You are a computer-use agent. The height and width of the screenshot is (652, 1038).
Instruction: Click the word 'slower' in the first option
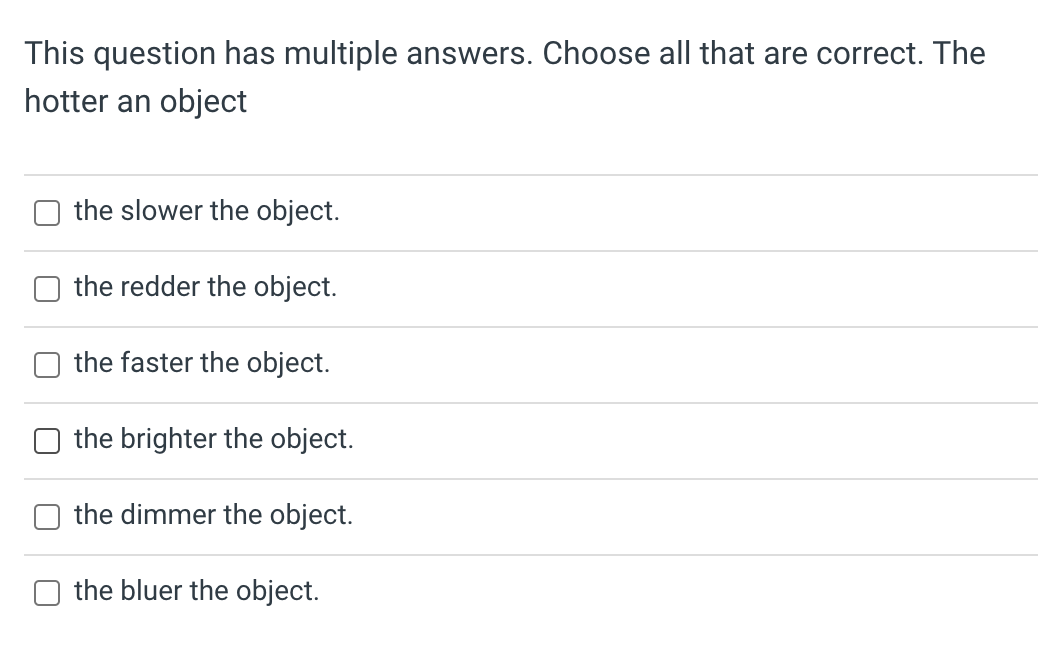point(161,211)
